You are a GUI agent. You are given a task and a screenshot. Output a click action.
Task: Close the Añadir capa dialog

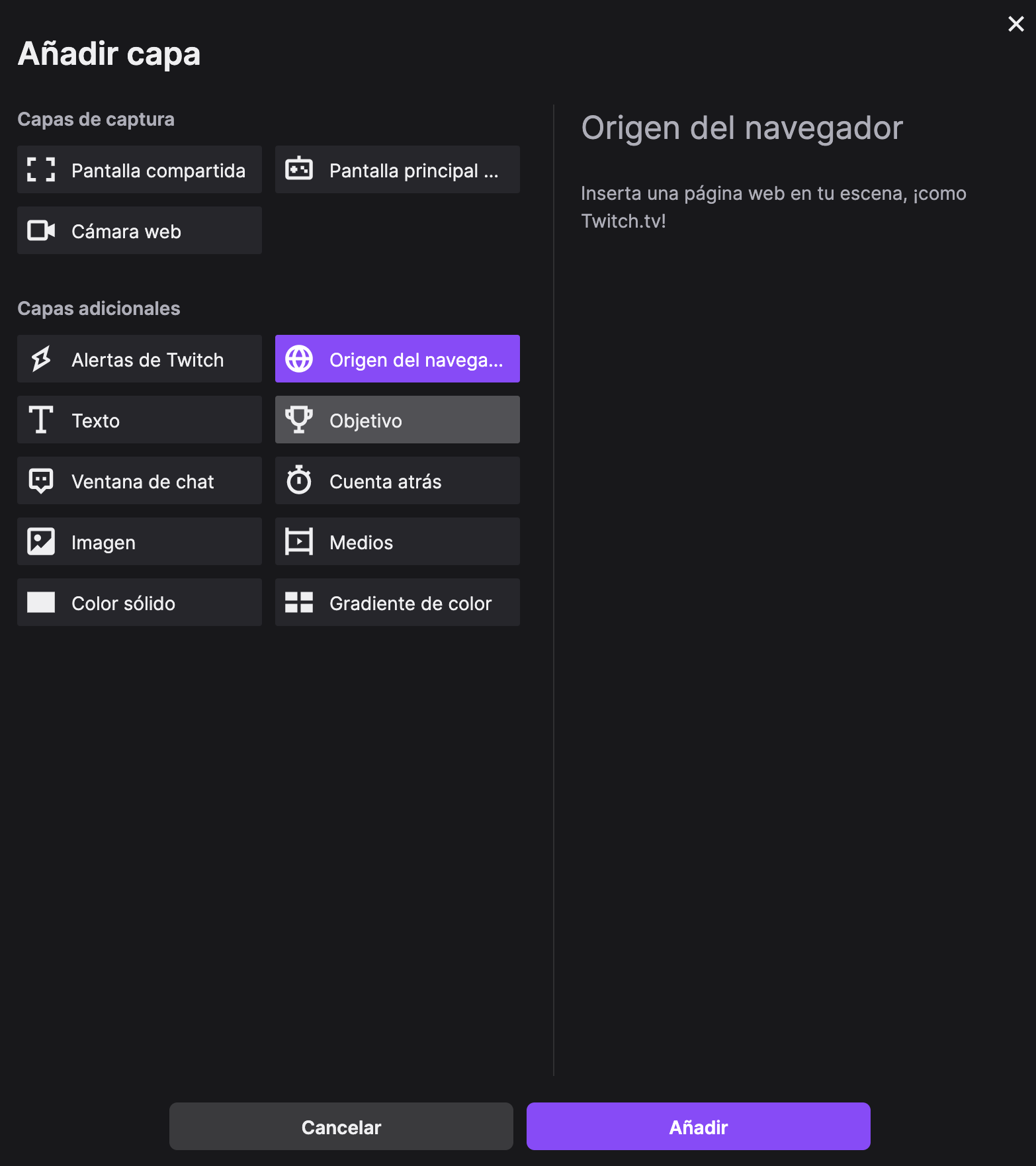click(x=1016, y=24)
